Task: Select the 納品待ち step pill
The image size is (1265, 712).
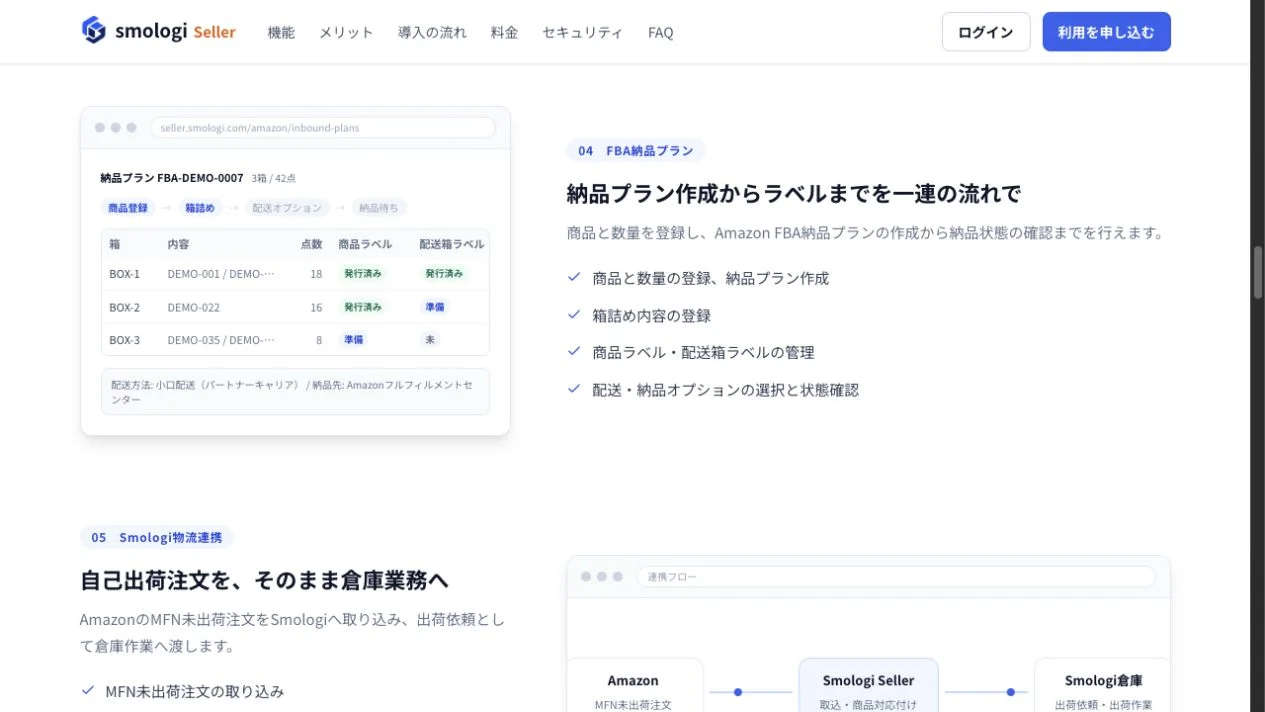Action: pyautogui.click(x=378, y=208)
